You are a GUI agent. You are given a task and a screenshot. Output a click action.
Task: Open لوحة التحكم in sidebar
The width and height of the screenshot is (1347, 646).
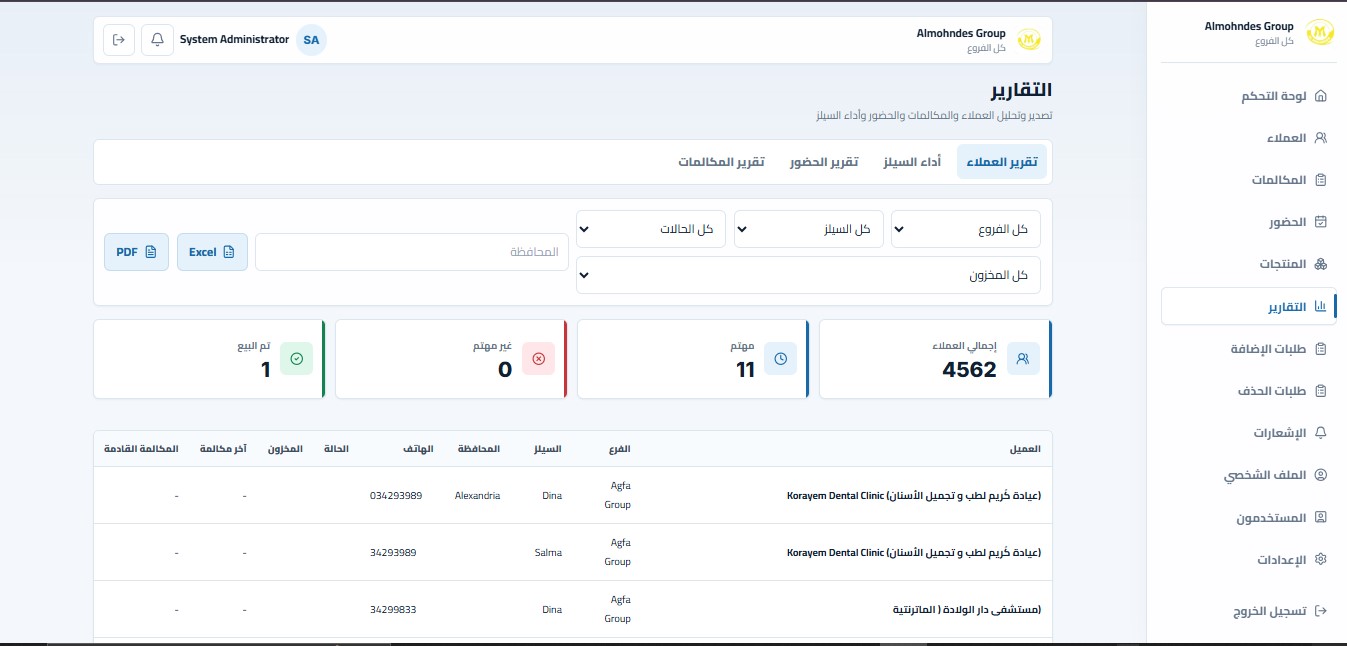[x=1248, y=96]
